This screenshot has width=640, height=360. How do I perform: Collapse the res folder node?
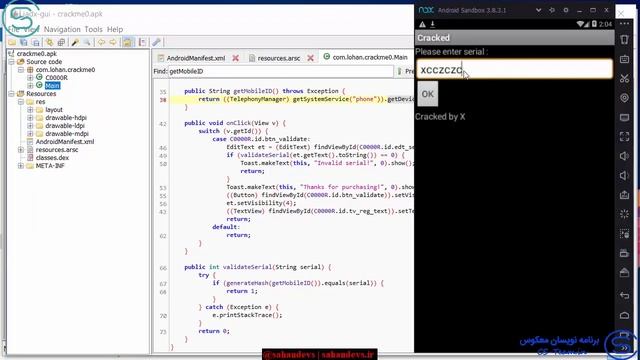coord(21,102)
